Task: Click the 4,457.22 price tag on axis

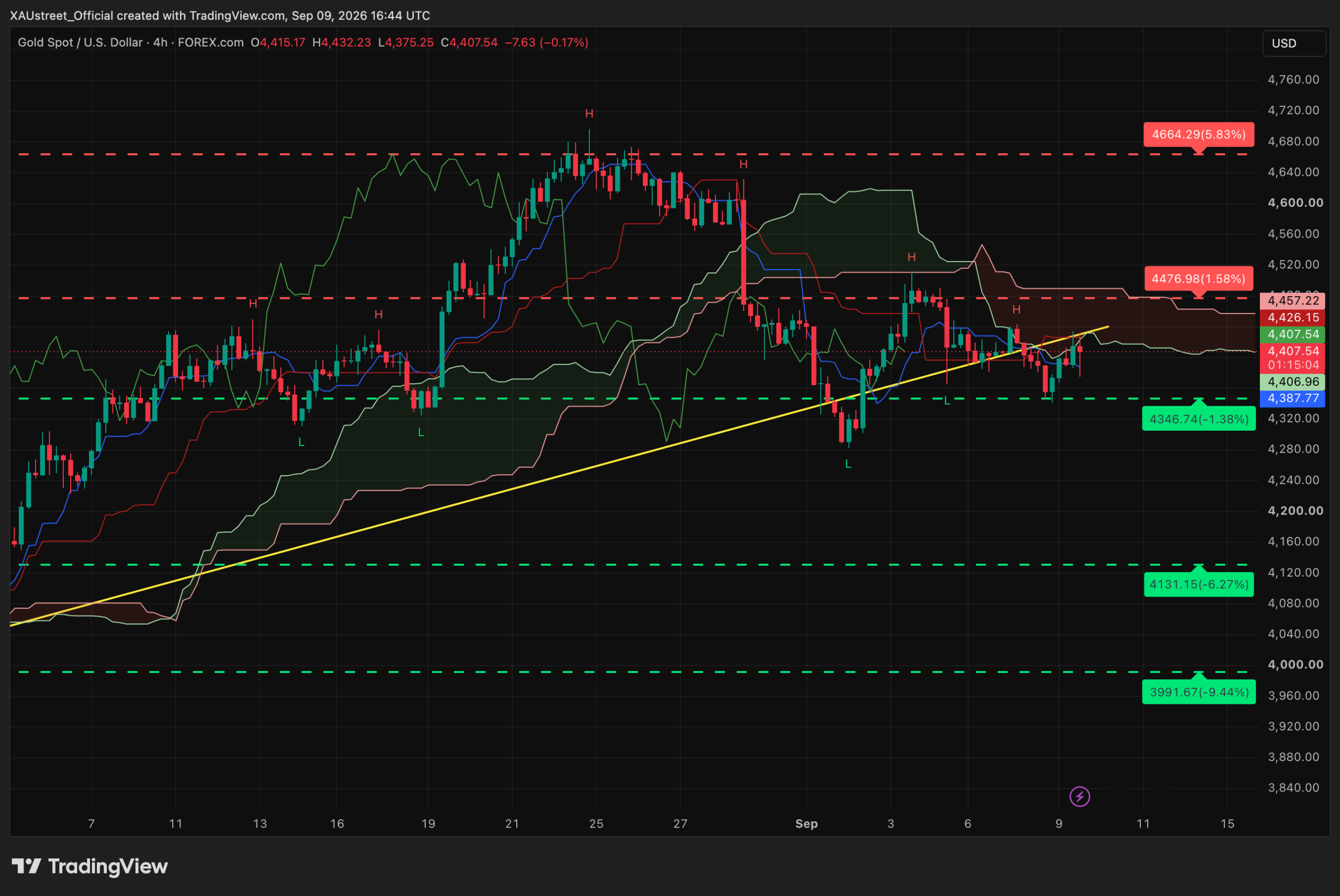Action: point(1292,300)
